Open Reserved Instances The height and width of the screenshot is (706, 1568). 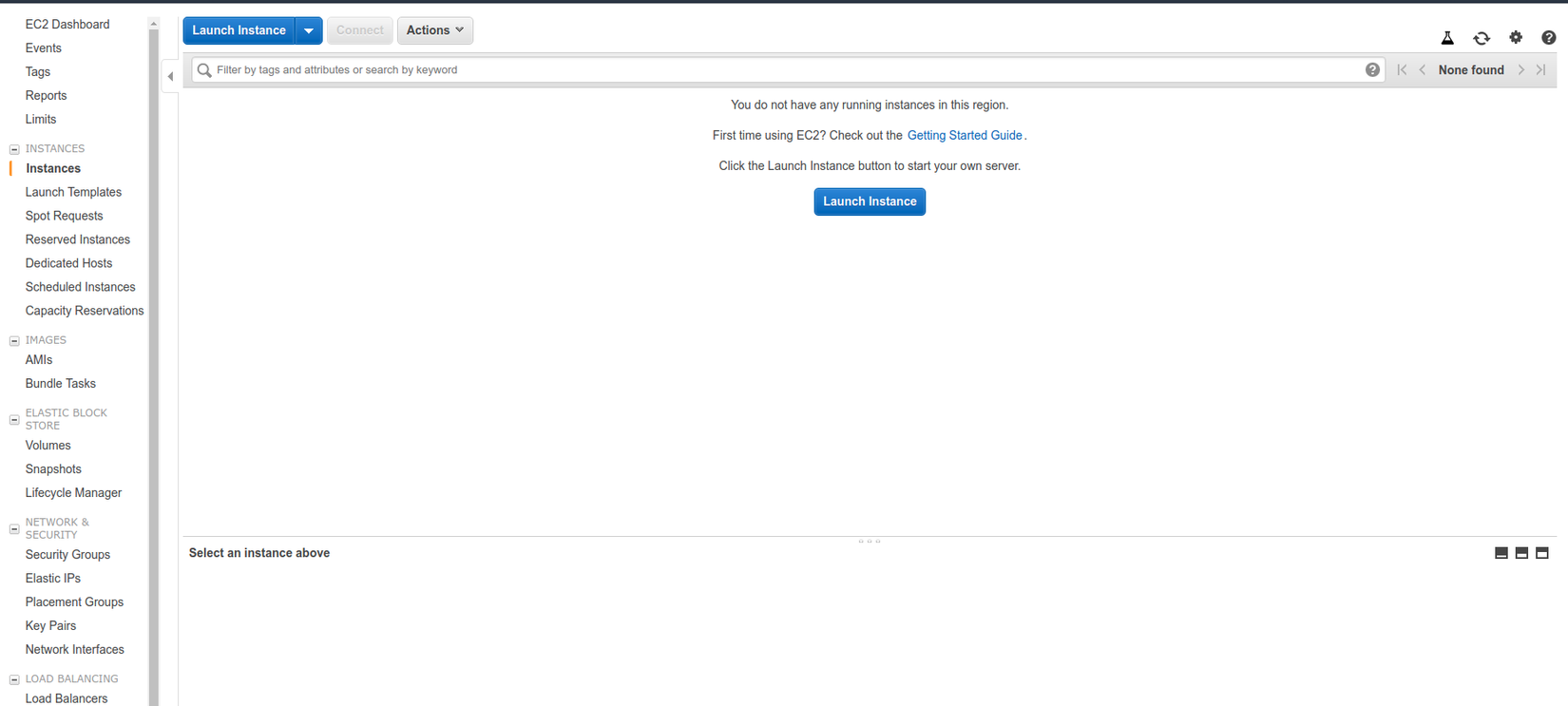[78, 239]
